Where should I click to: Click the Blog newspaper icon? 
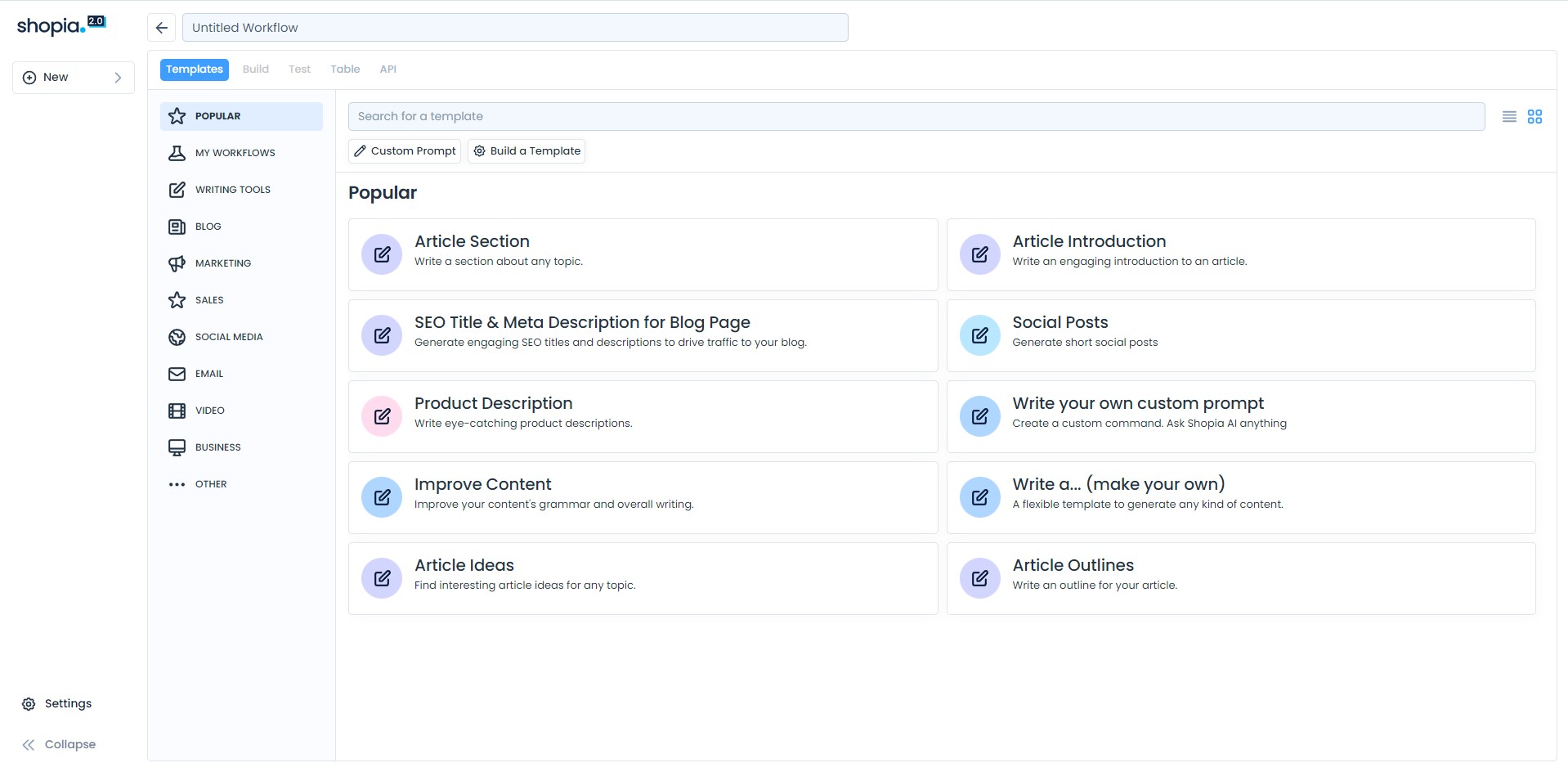point(177,227)
